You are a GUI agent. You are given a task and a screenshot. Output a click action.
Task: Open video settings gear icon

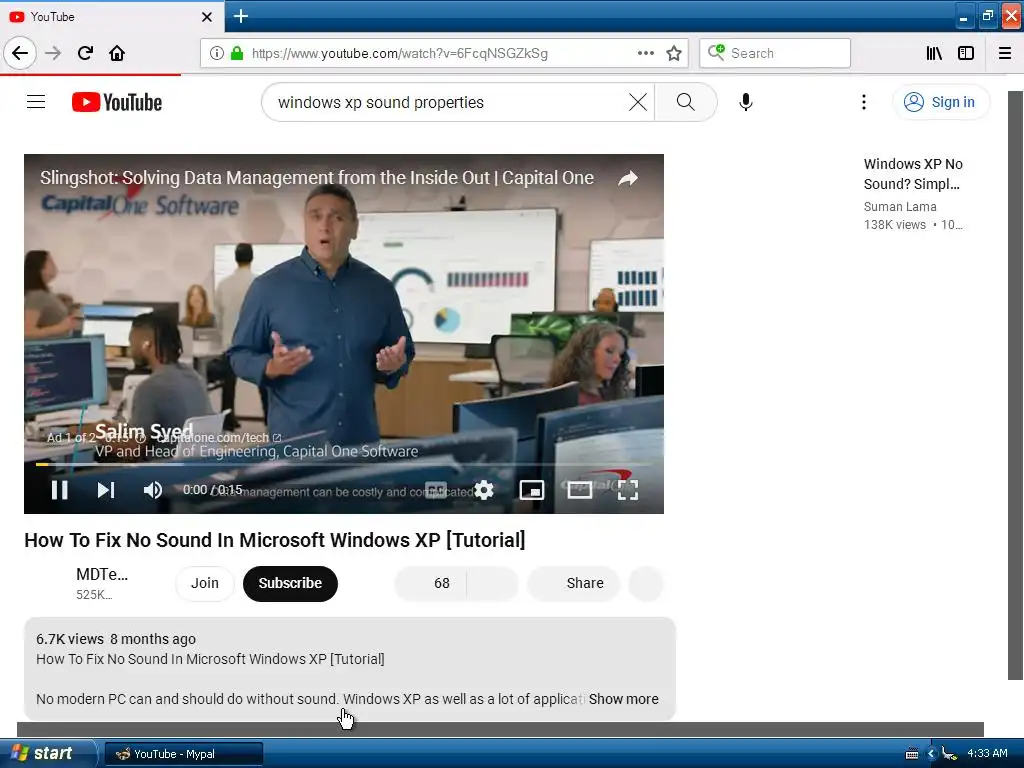(484, 490)
